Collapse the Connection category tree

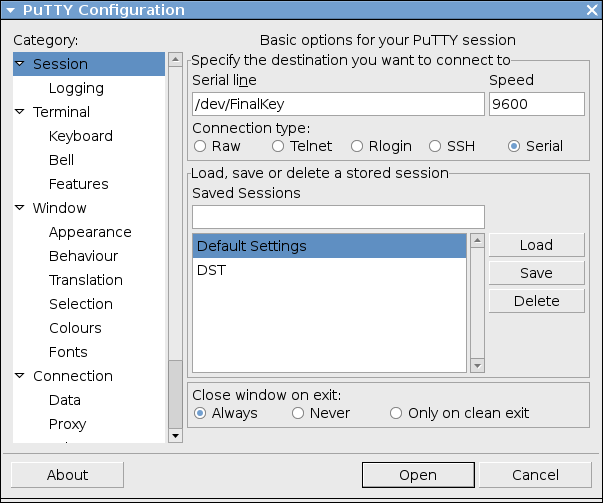(20, 376)
